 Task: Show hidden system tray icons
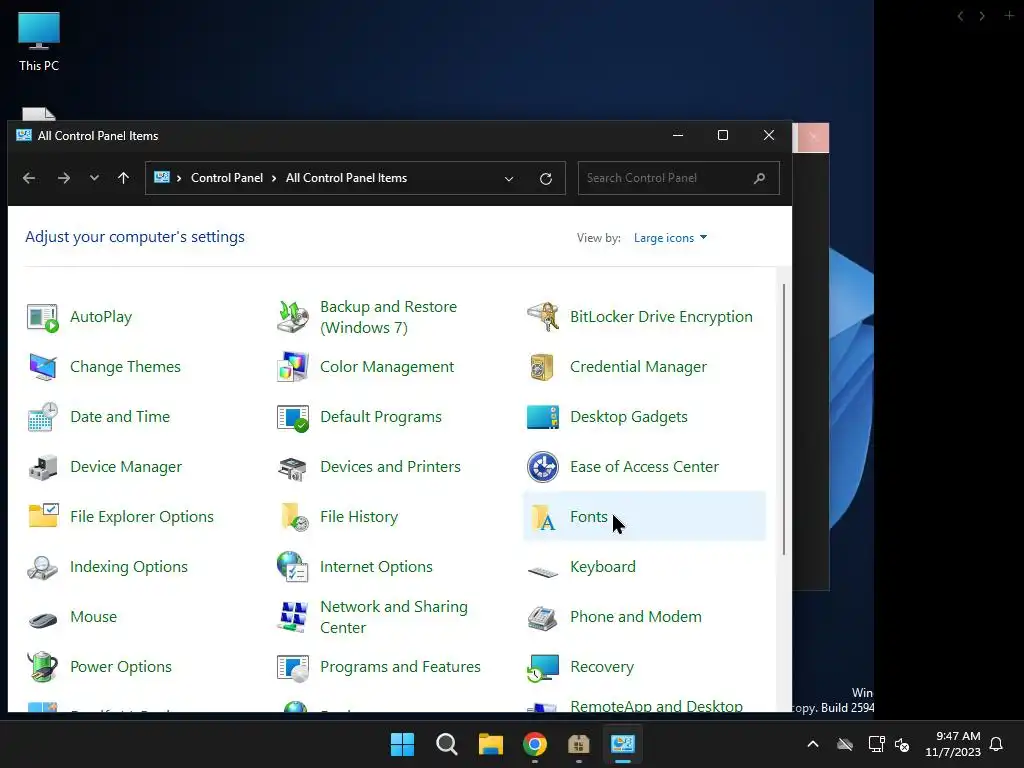tap(812, 744)
